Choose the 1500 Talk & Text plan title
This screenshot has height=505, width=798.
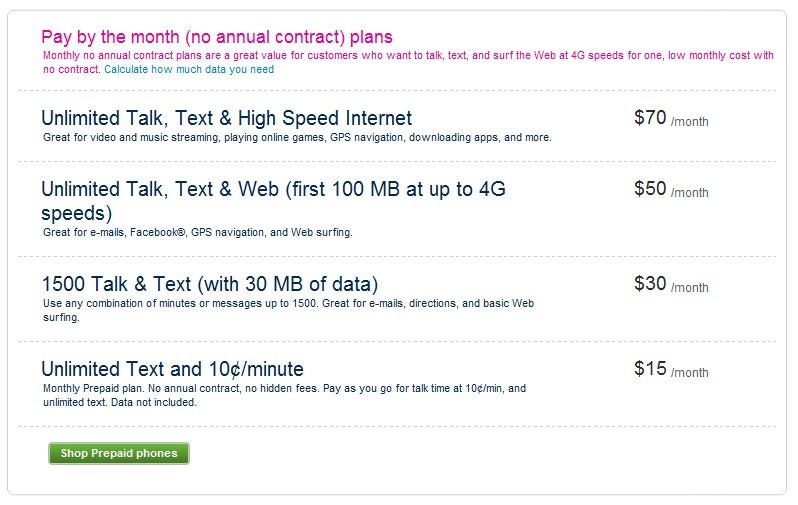point(209,284)
